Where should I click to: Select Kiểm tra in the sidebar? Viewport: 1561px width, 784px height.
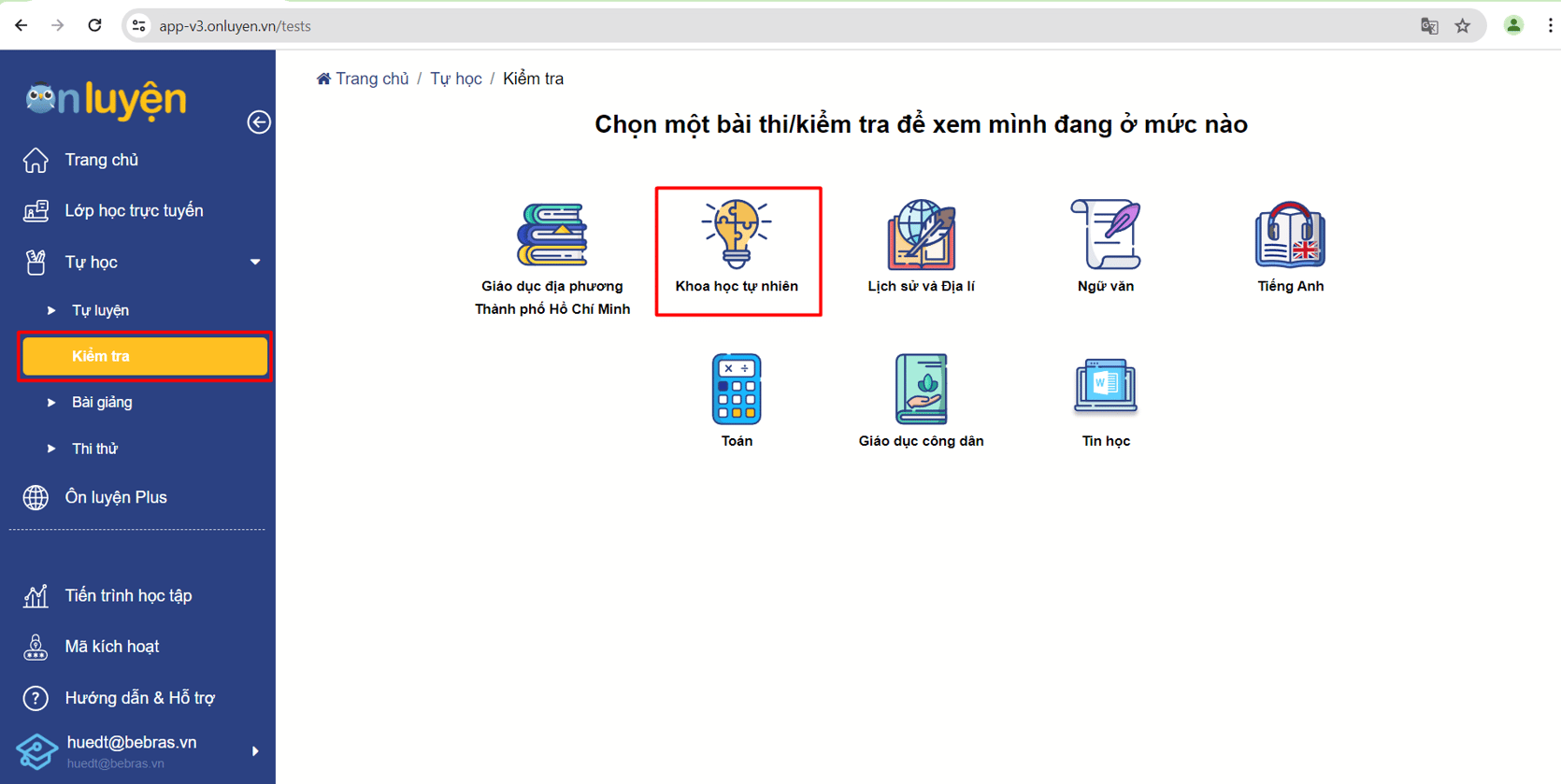[x=144, y=356]
